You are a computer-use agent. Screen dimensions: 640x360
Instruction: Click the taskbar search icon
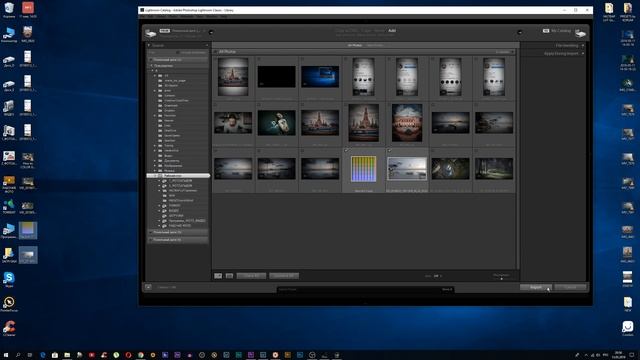[18, 355]
